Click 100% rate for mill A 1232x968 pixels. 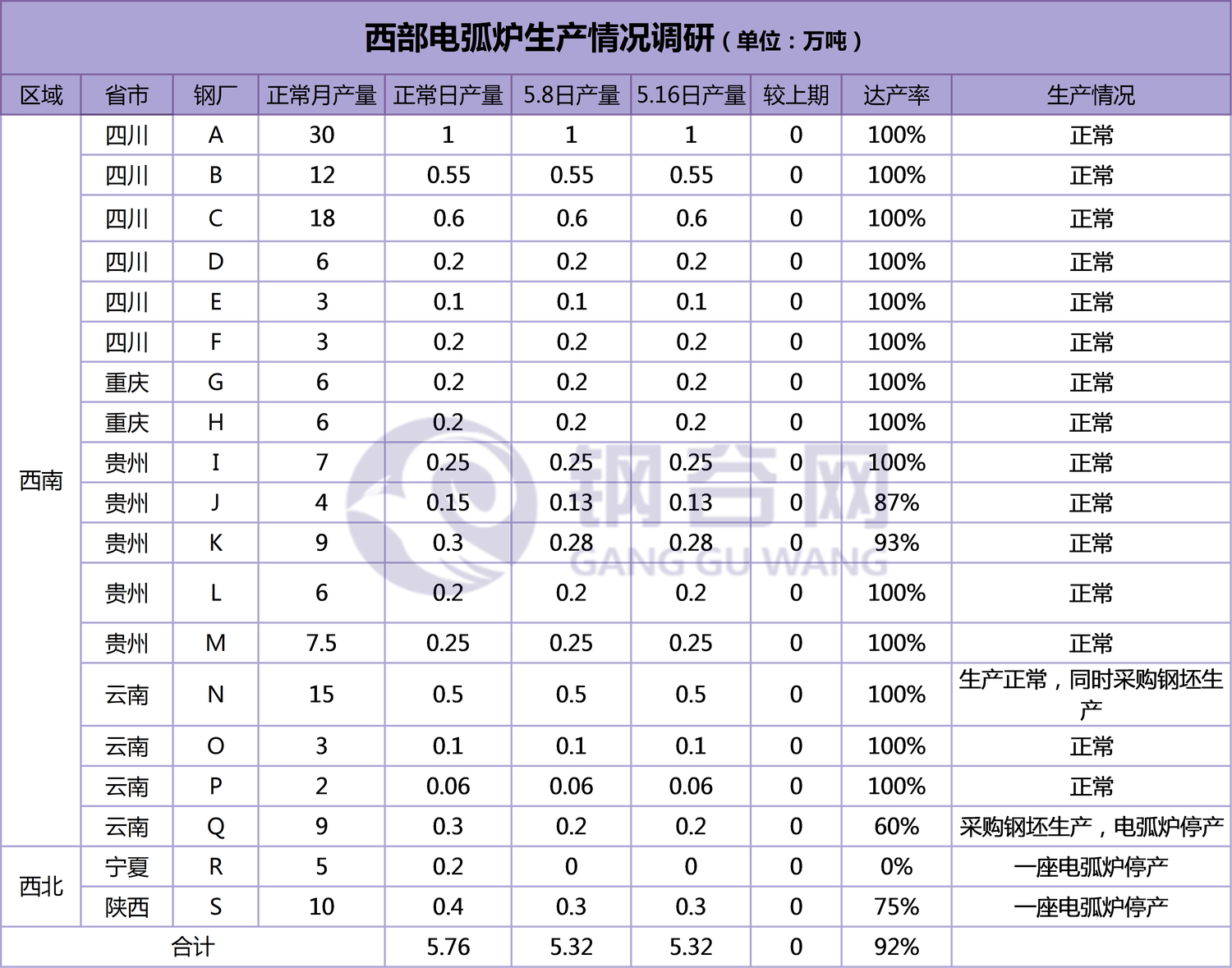897,135
